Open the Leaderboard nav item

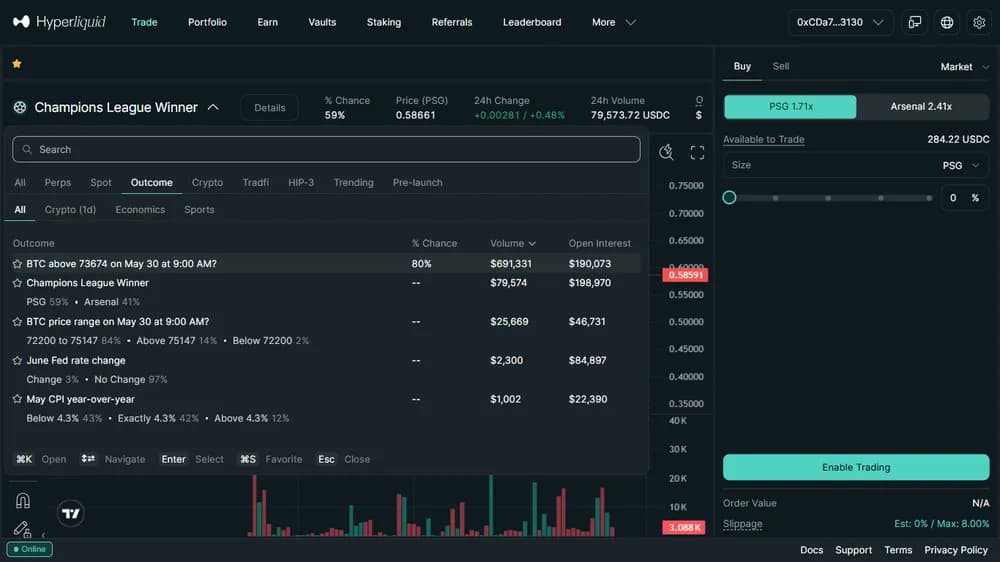(532, 22)
